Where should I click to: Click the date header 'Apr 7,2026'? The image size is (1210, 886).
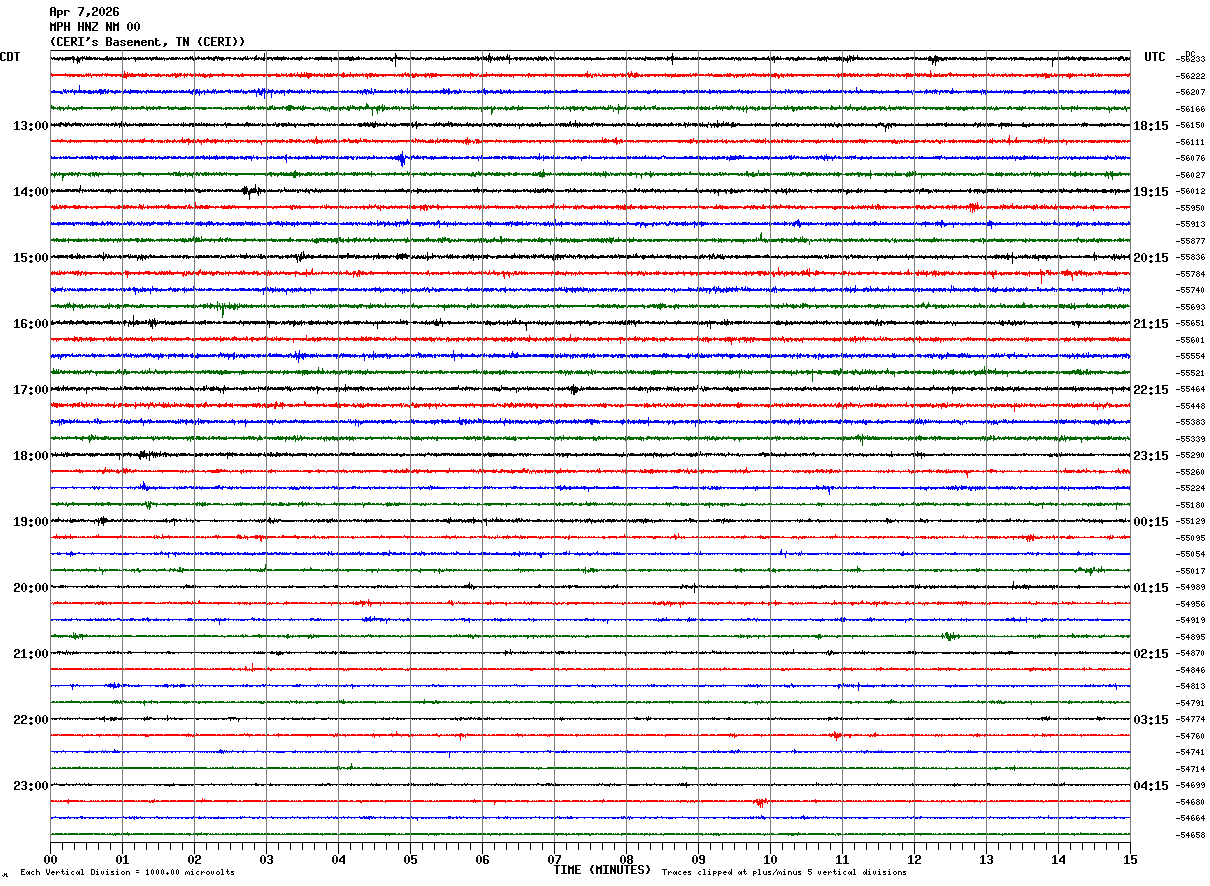point(84,12)
